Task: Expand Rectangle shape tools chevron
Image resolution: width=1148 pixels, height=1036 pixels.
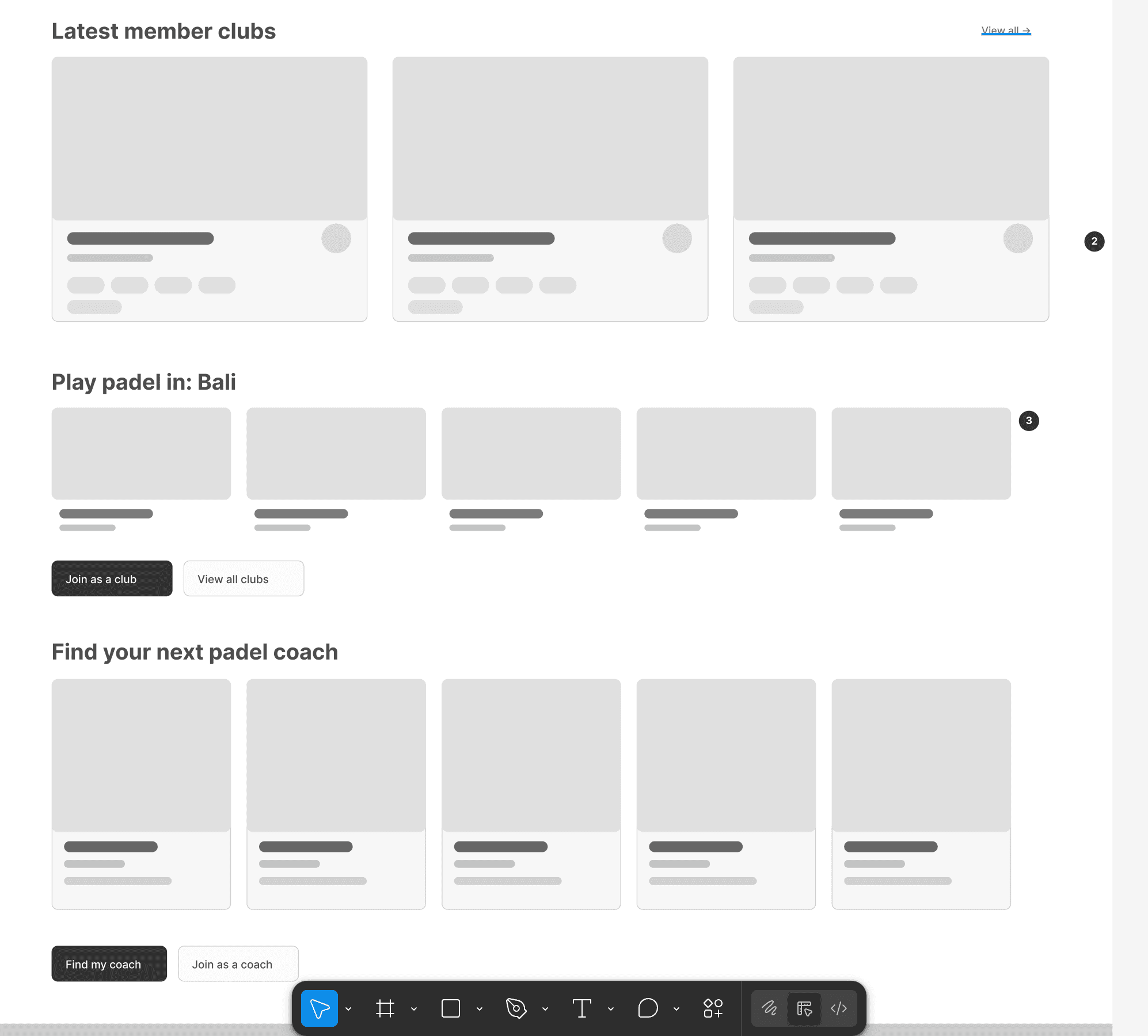Action: pos(480,1009)
